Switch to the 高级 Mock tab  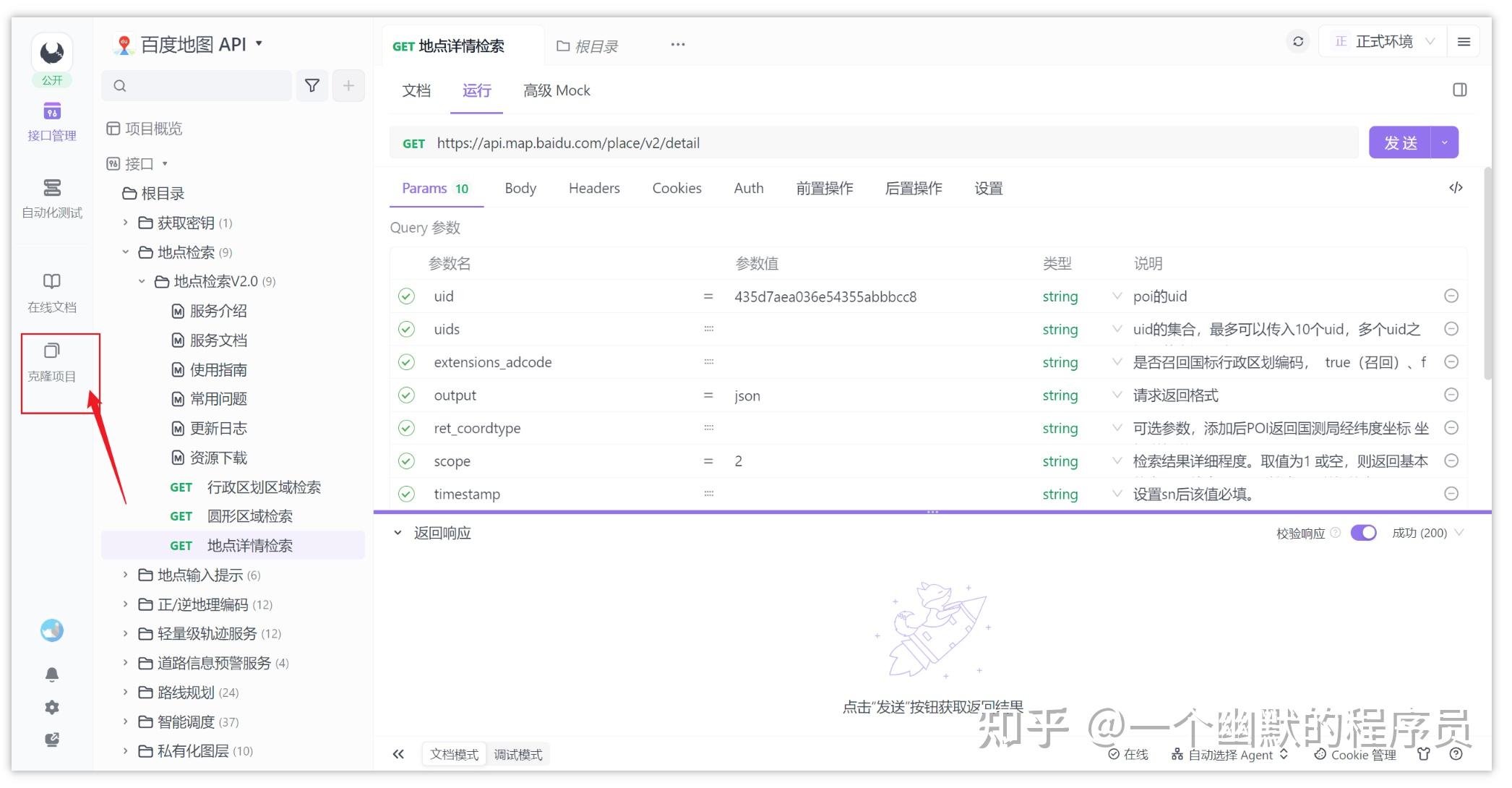(x=557, y=90)
